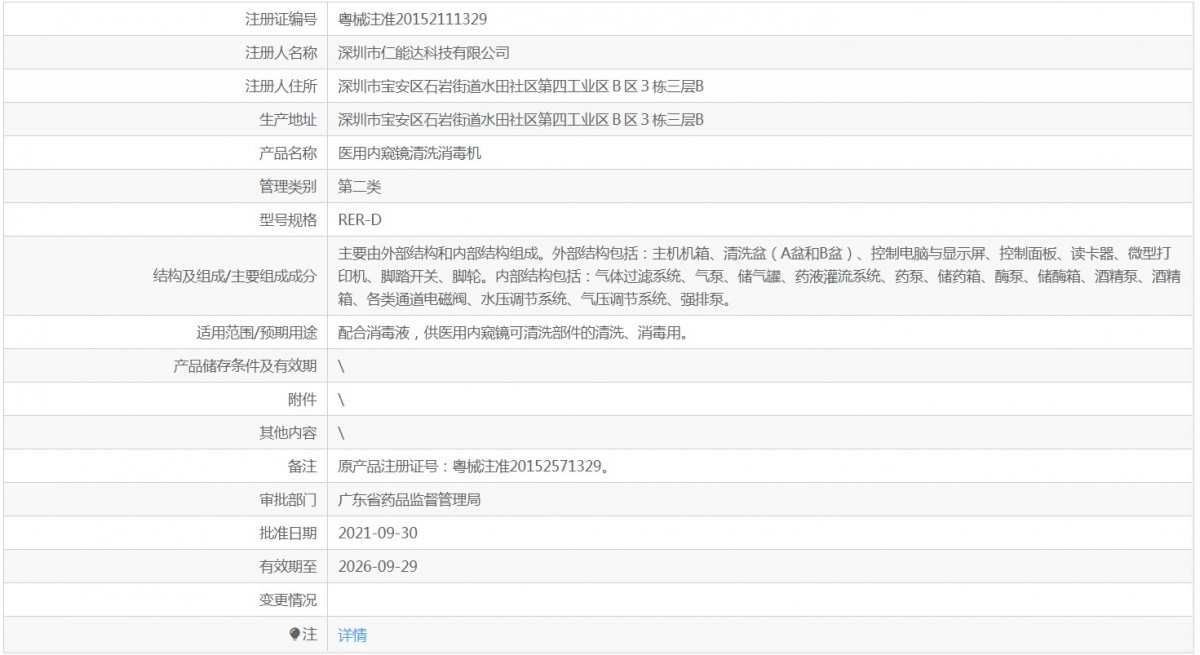Click the 注册人名称 label
The width and height of the screenshot is (1200, 655).
click(281, 52)
